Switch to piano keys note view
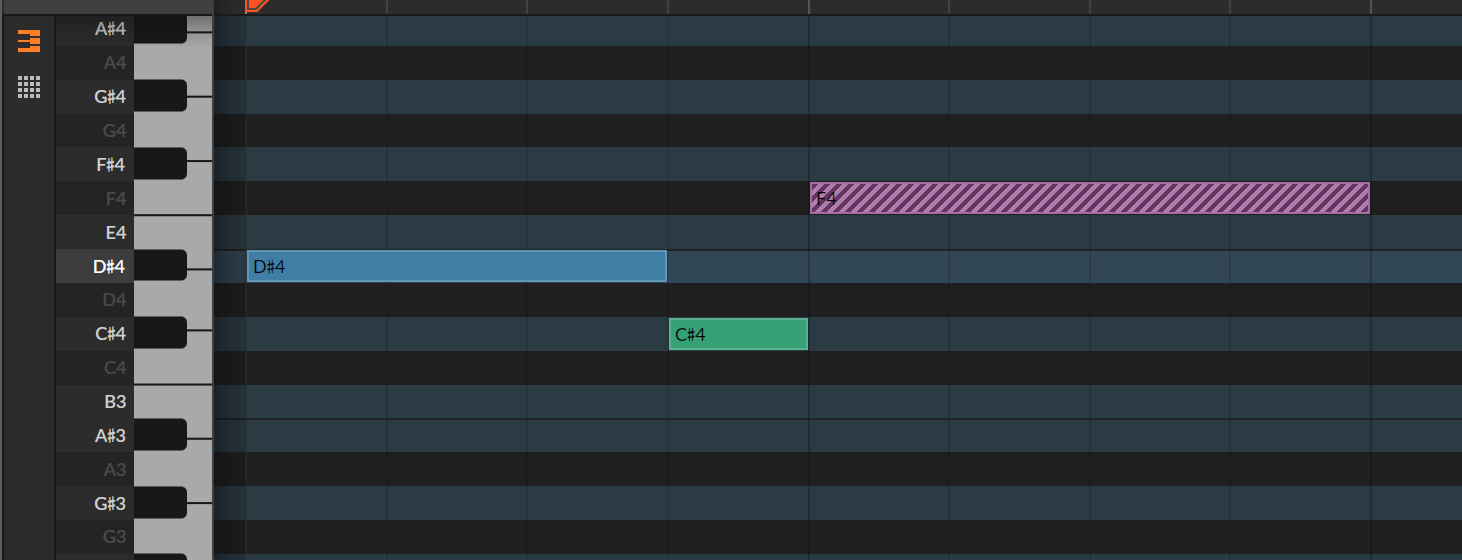The width and height of the screenshot is (1462, 560). pyautogui.click(x=29, y=41)
